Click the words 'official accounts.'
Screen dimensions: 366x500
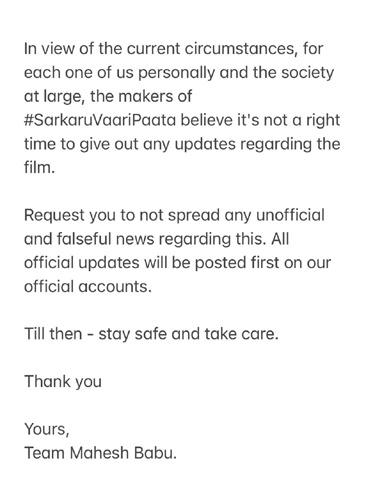coord(88,286)
